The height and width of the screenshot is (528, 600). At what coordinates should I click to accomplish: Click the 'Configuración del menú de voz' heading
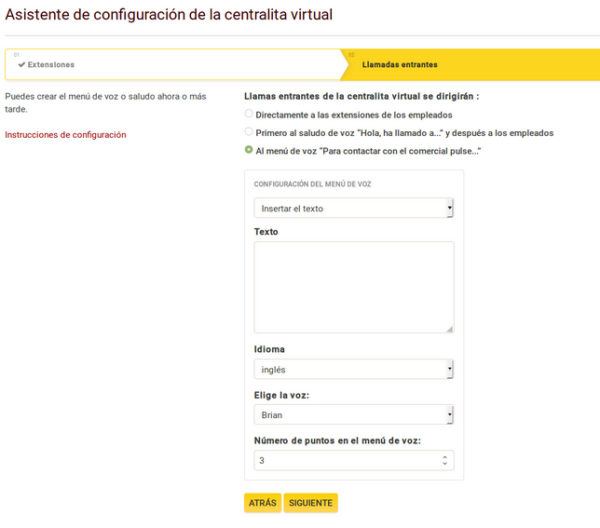point(313,185)
